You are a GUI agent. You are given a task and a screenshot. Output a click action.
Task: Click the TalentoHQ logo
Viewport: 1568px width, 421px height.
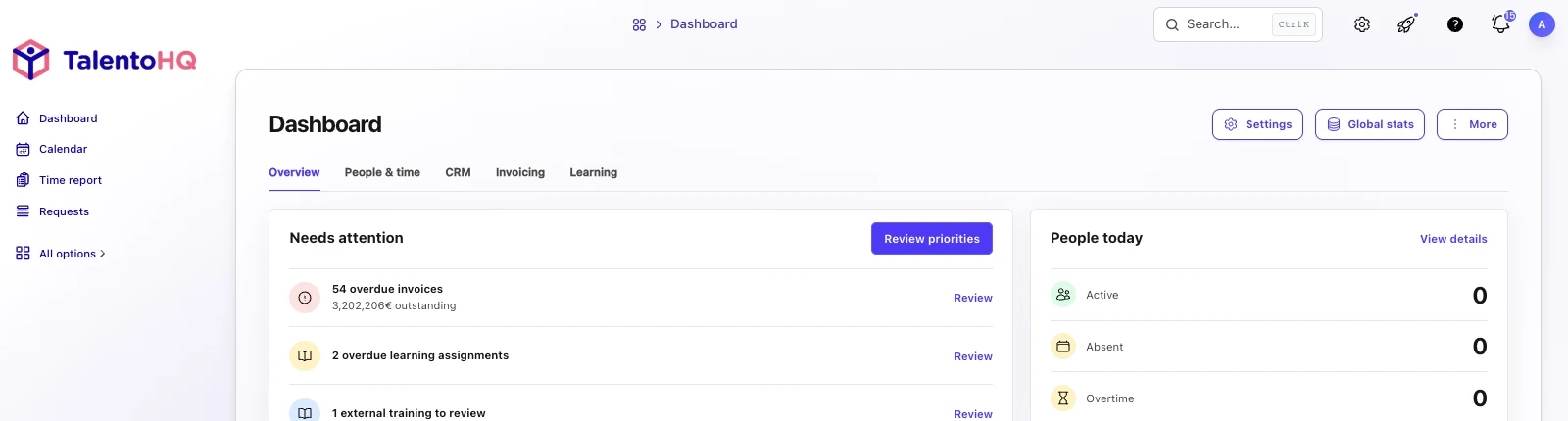coord(105,60)
